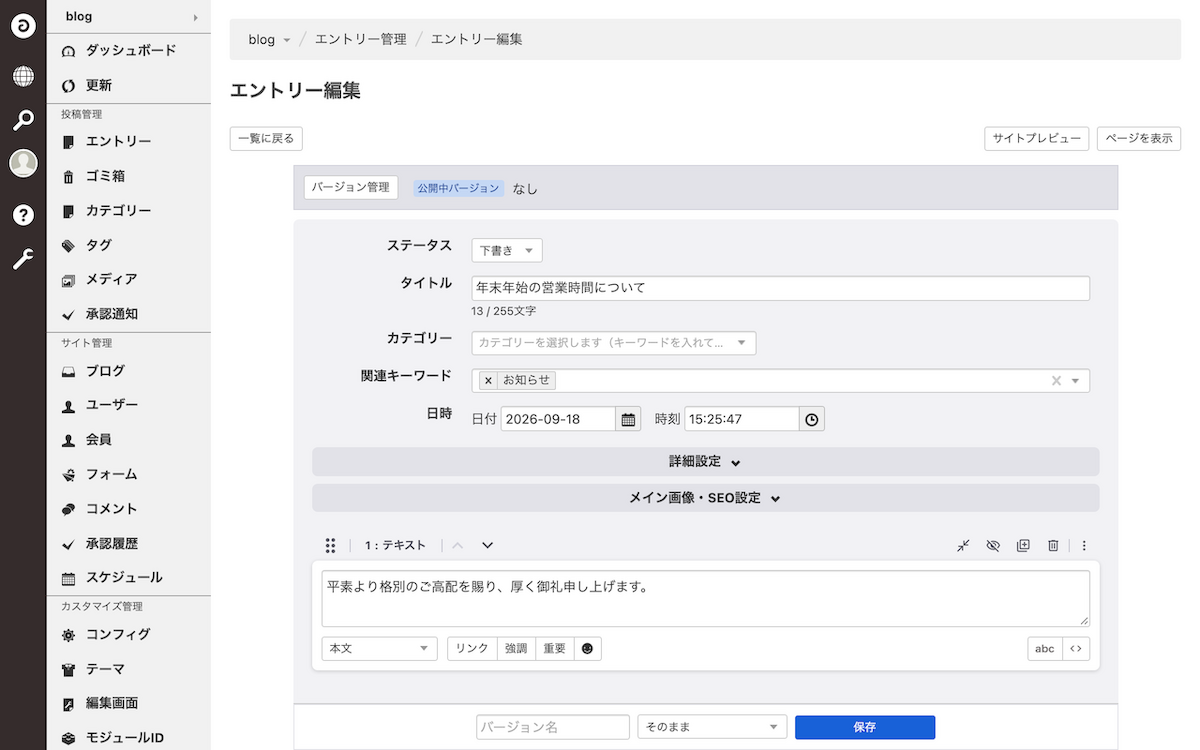Click リンク formatting button

point(472,649)
